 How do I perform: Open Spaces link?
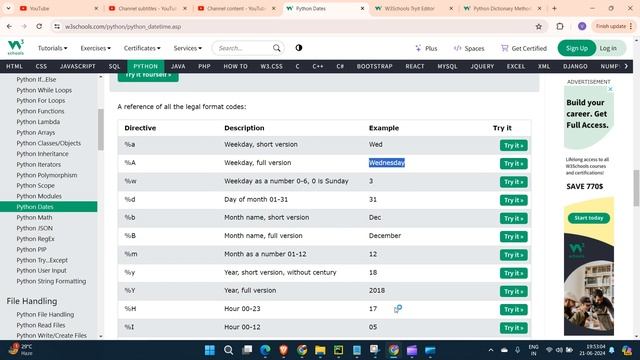[x=469, y=48]
